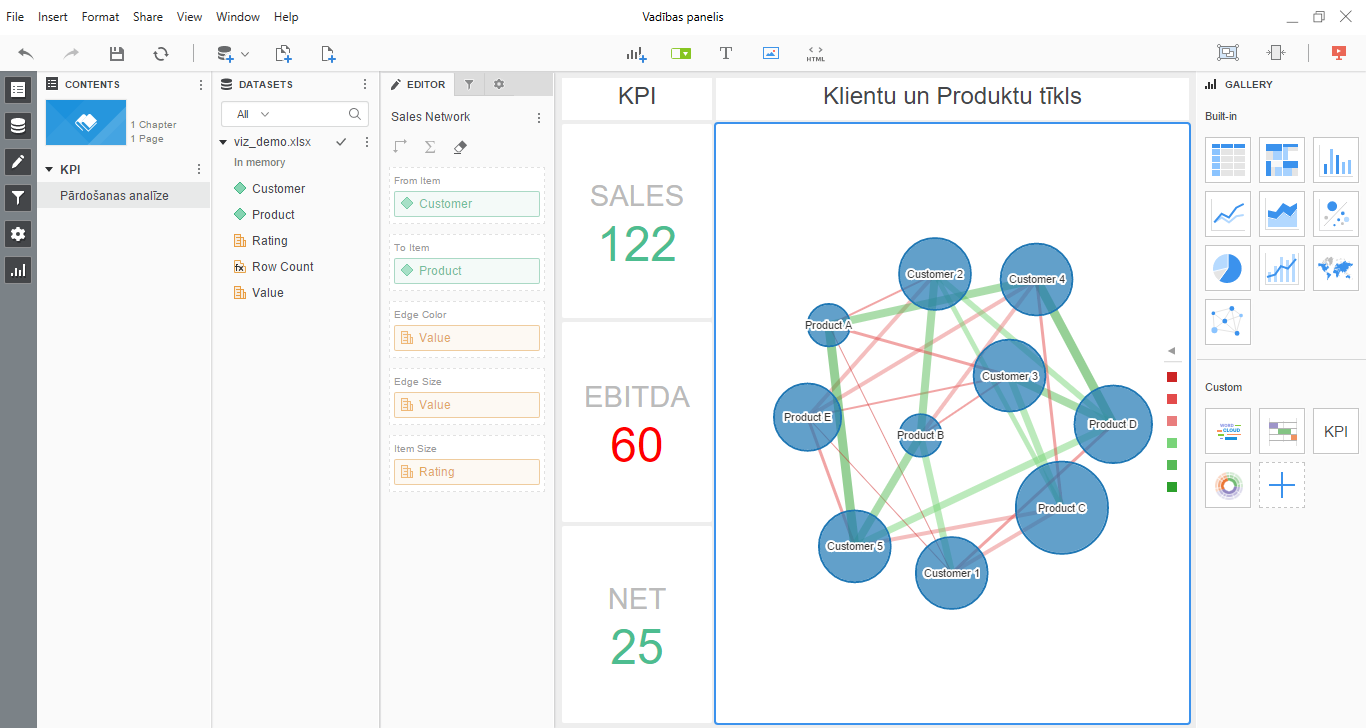Click the dark green legend color swatch
Viewport: 1366px width, 728px height.
point(1172,487)
